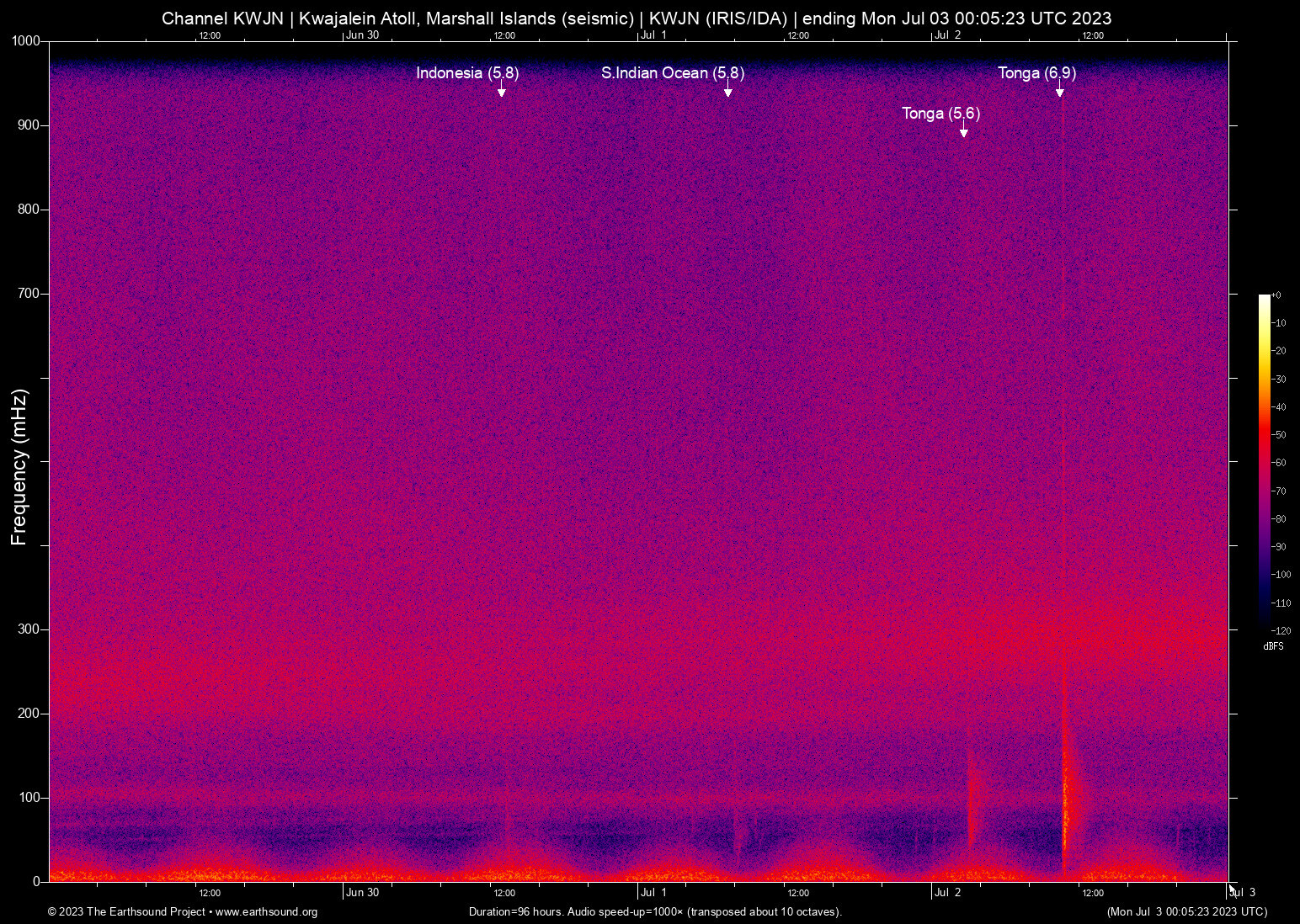Click the Frequency (mHz) axis label
Image resolution: width=1300 pixels, height=924 pixels.
(x=19, y=467)
